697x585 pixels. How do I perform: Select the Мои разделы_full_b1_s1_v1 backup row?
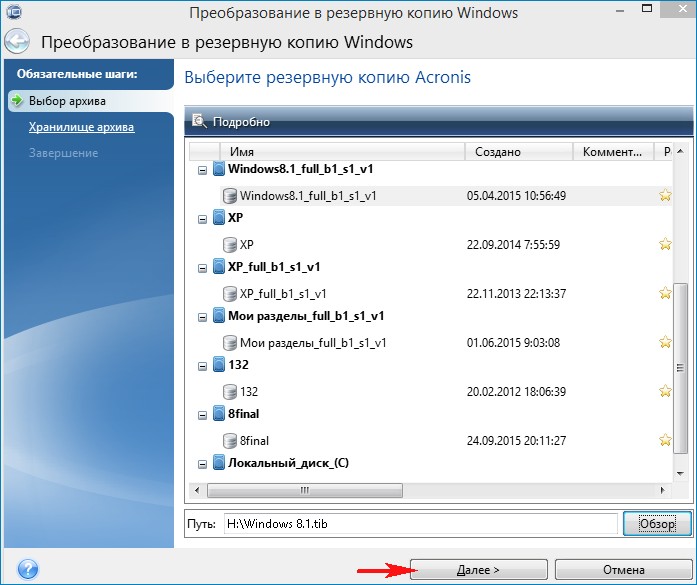(x=446, y=343)
